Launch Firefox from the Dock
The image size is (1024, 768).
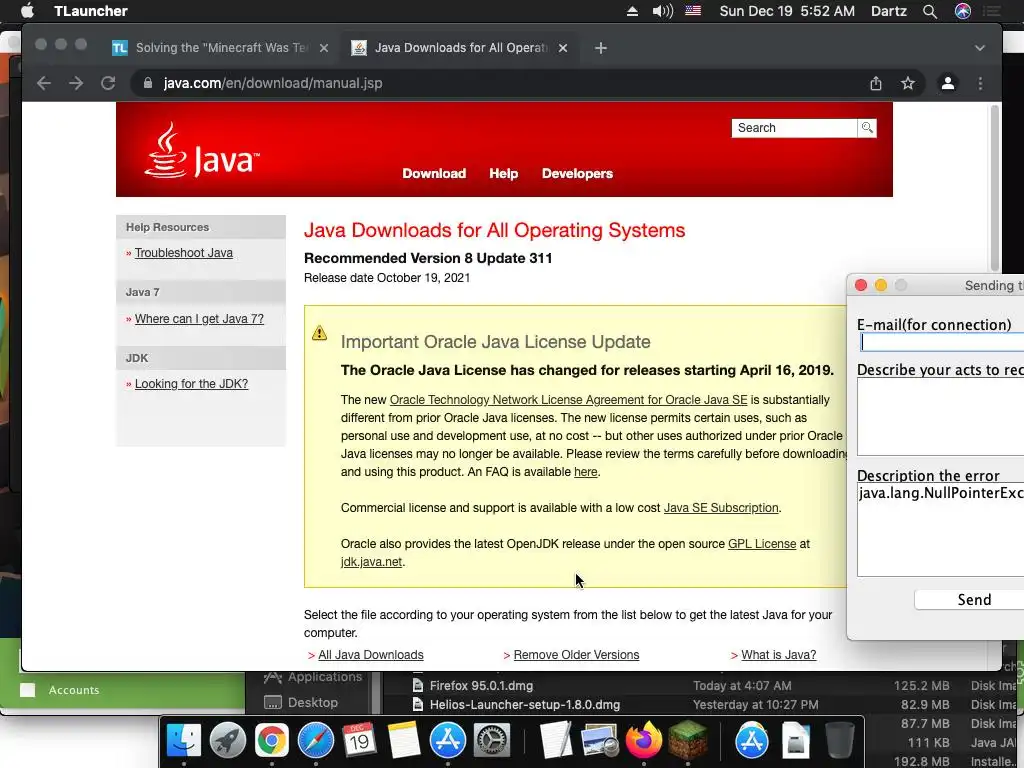point(644,740)
